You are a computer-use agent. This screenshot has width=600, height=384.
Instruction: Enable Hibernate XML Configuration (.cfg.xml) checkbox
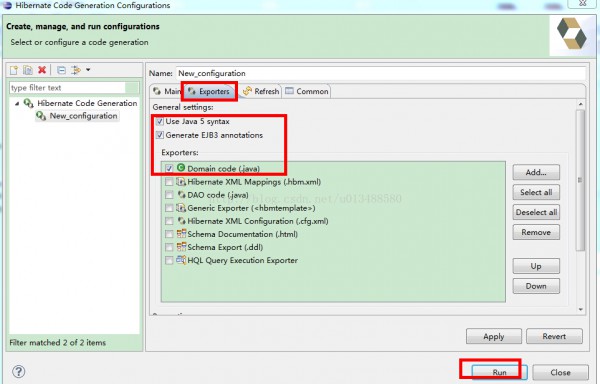169,221
